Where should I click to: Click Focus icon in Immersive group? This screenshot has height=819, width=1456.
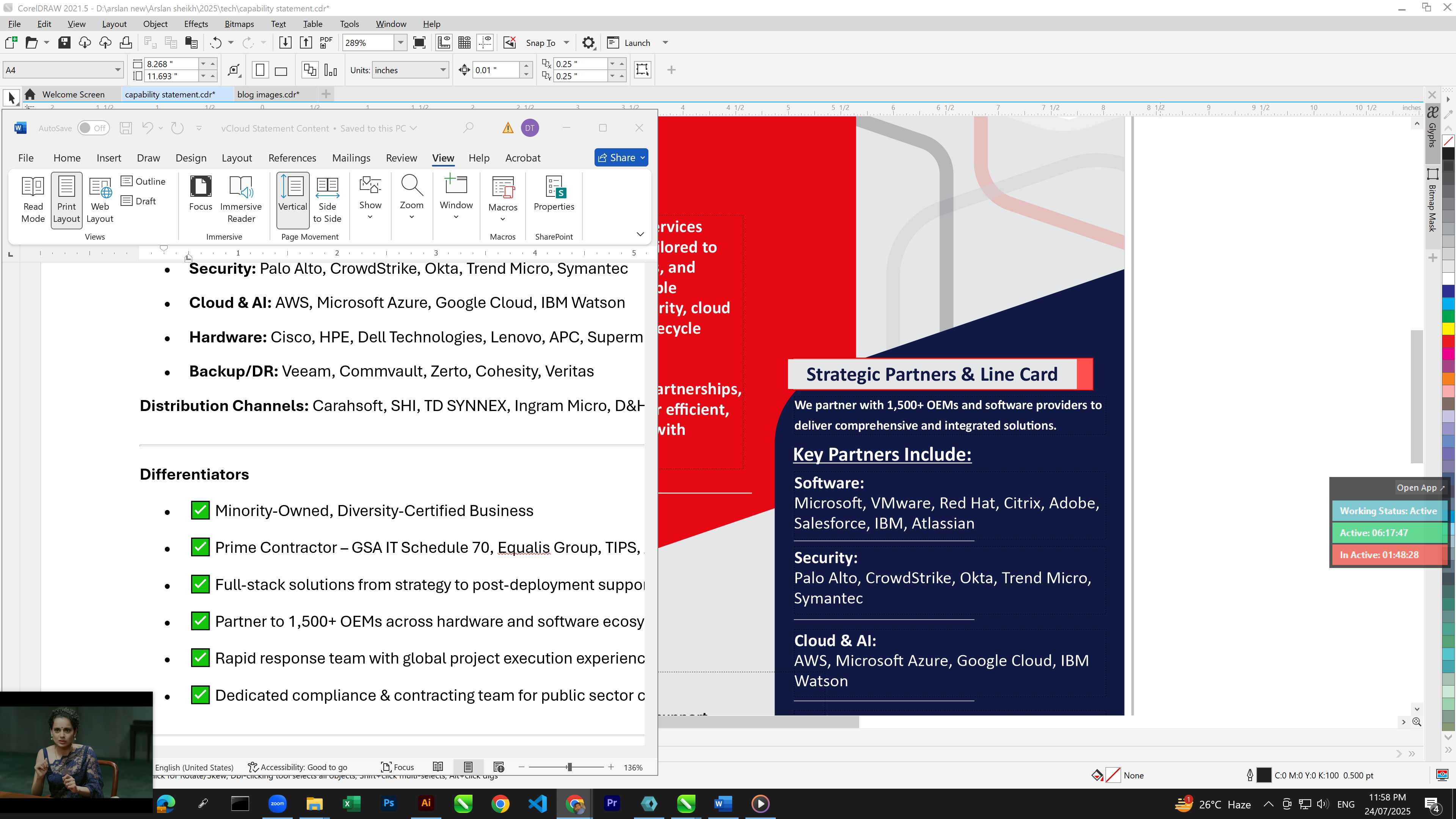(x=201, y=194)
